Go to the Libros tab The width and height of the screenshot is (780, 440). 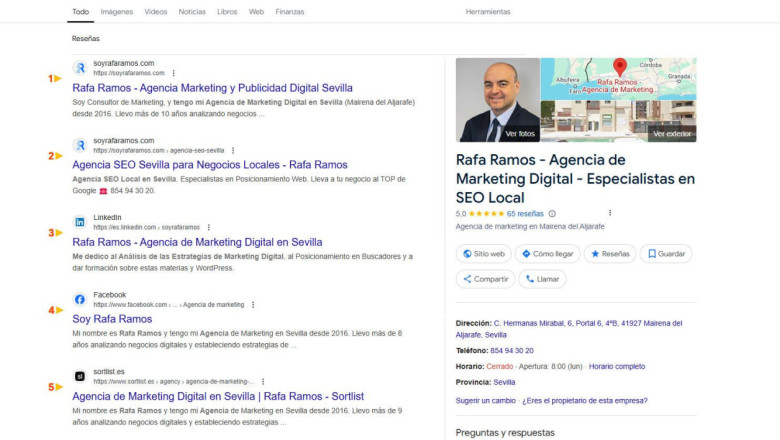click(227, 11)
